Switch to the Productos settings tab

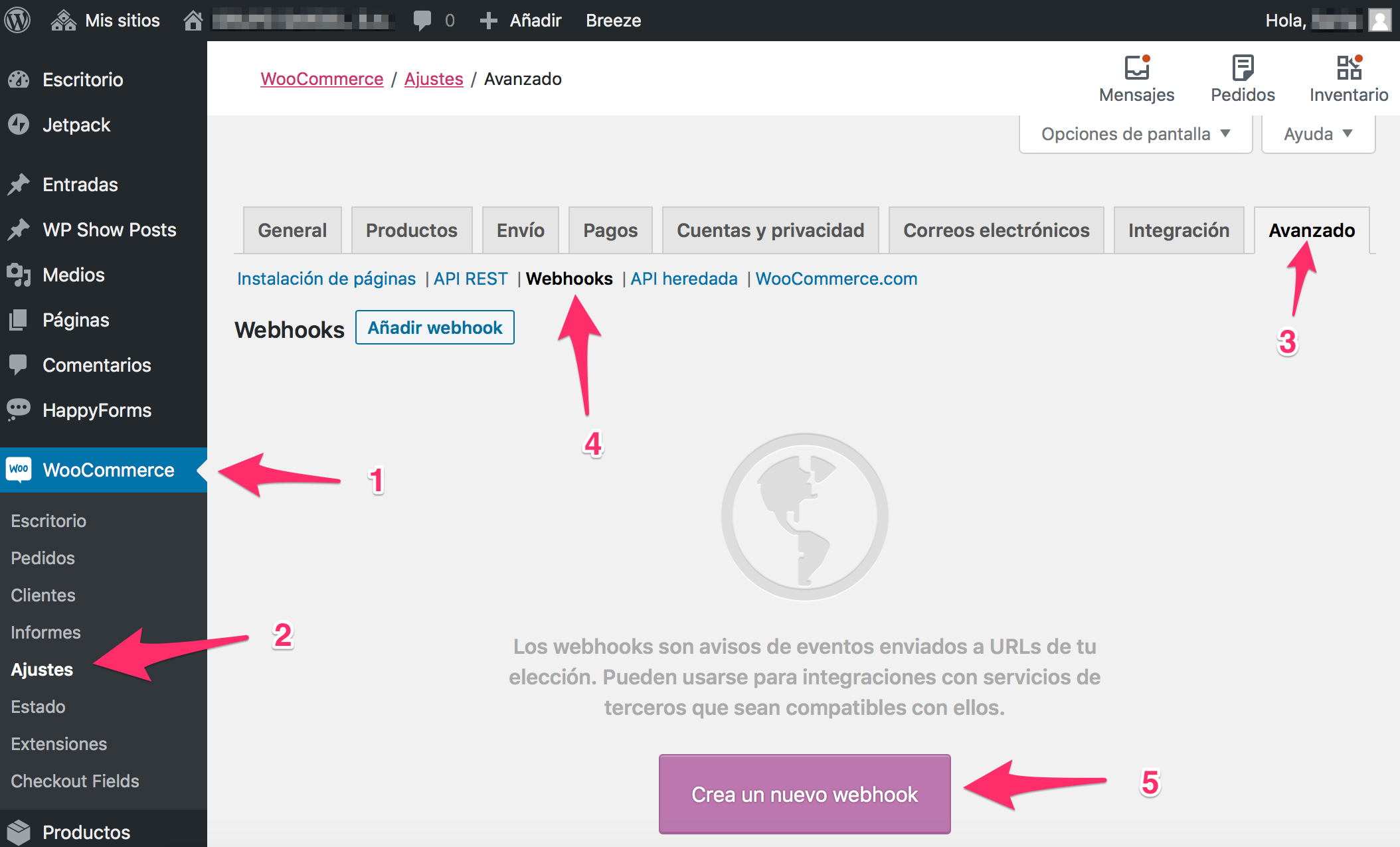412,230
